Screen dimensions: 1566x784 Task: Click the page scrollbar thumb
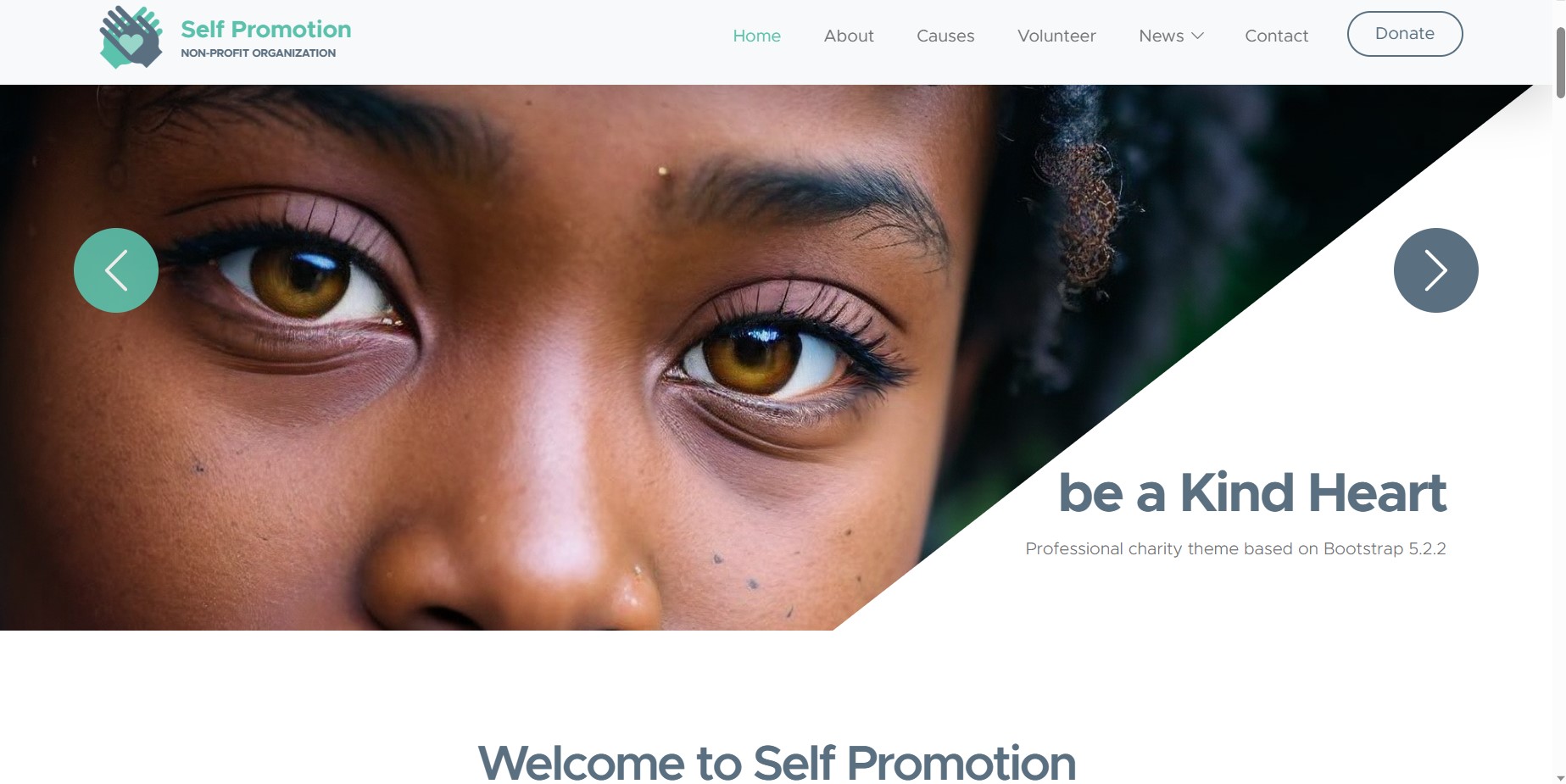click(1560, 62)
